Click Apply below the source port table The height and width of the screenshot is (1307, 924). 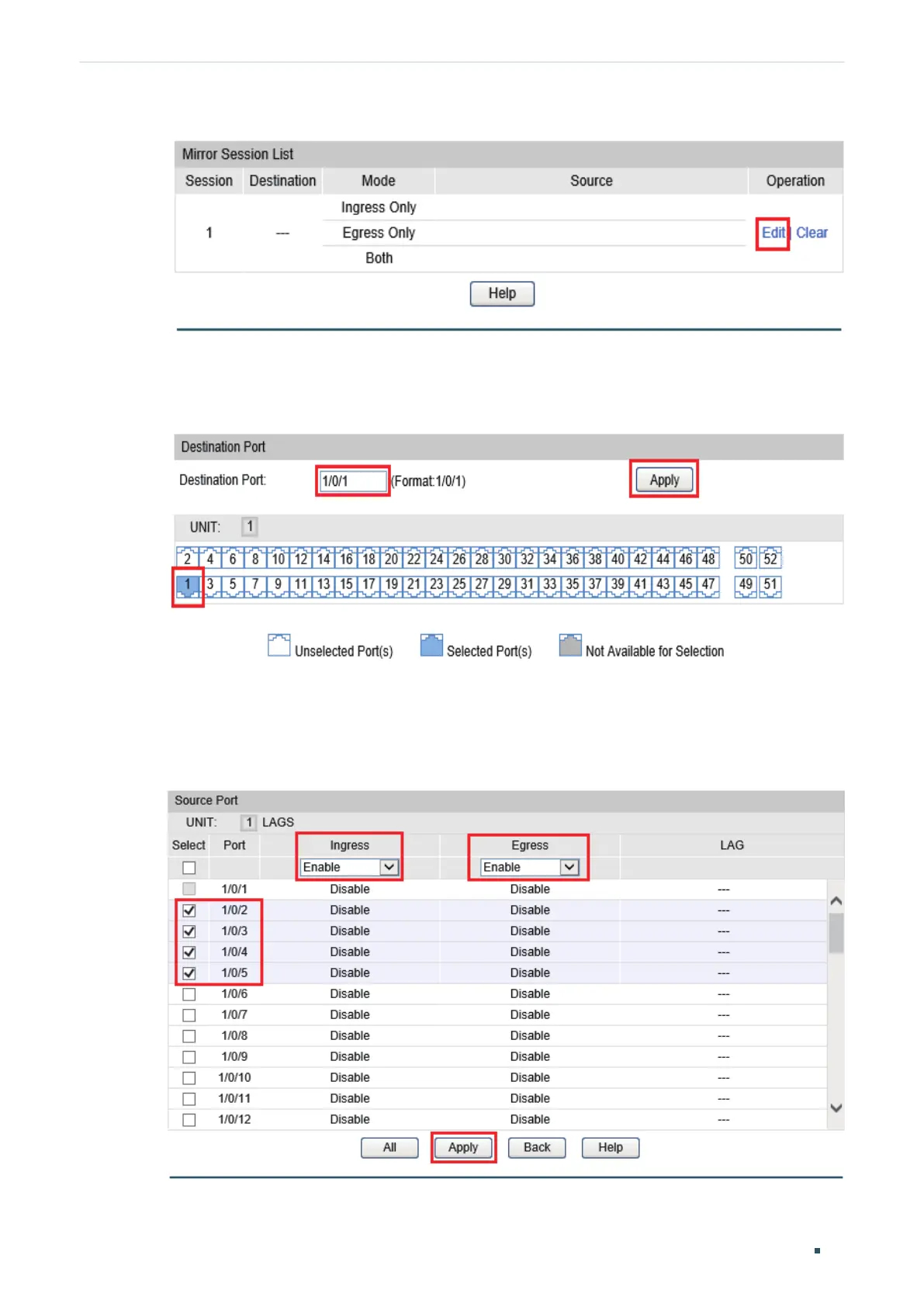pyautogui.click(x=463, y=1147)
